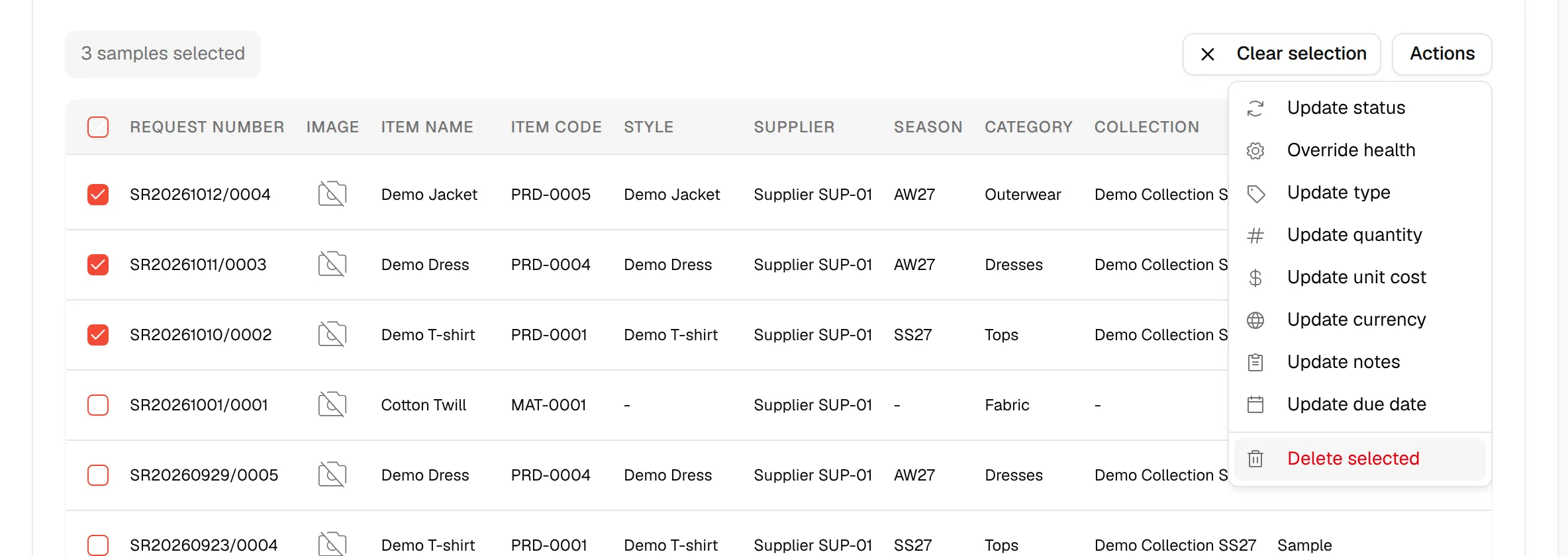This screenshot has width=1568, height=556.
Task: Select Update type menu entry
Action: click(1360, 193)
